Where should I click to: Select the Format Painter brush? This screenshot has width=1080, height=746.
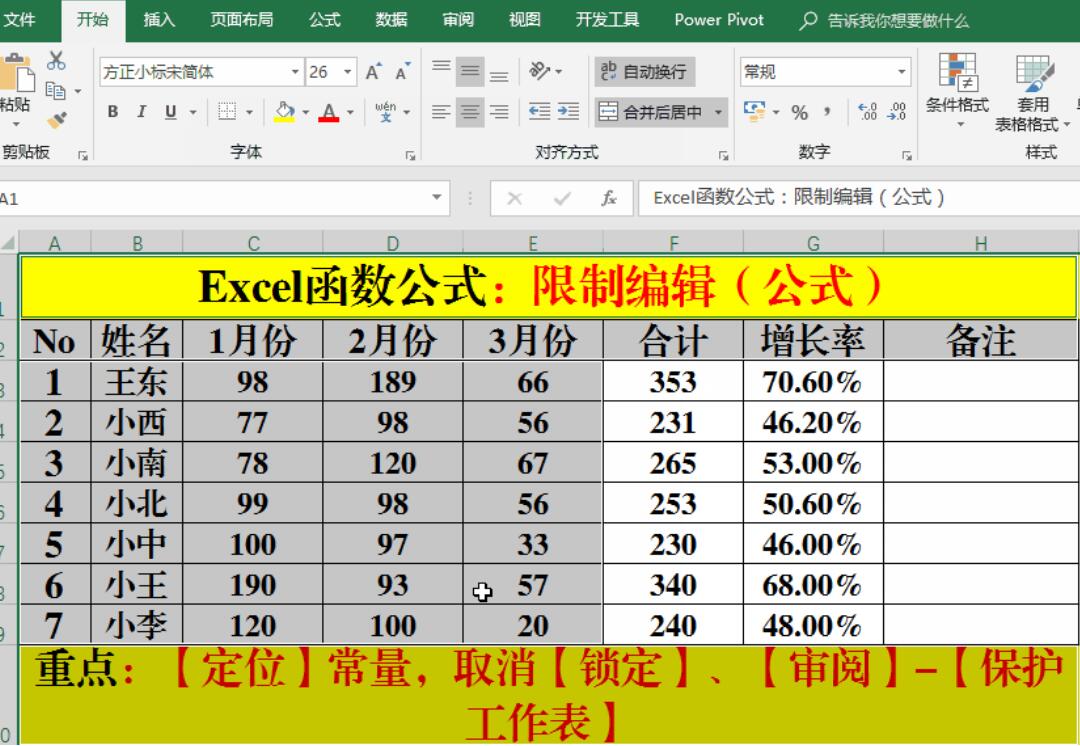tap(56, 121)
